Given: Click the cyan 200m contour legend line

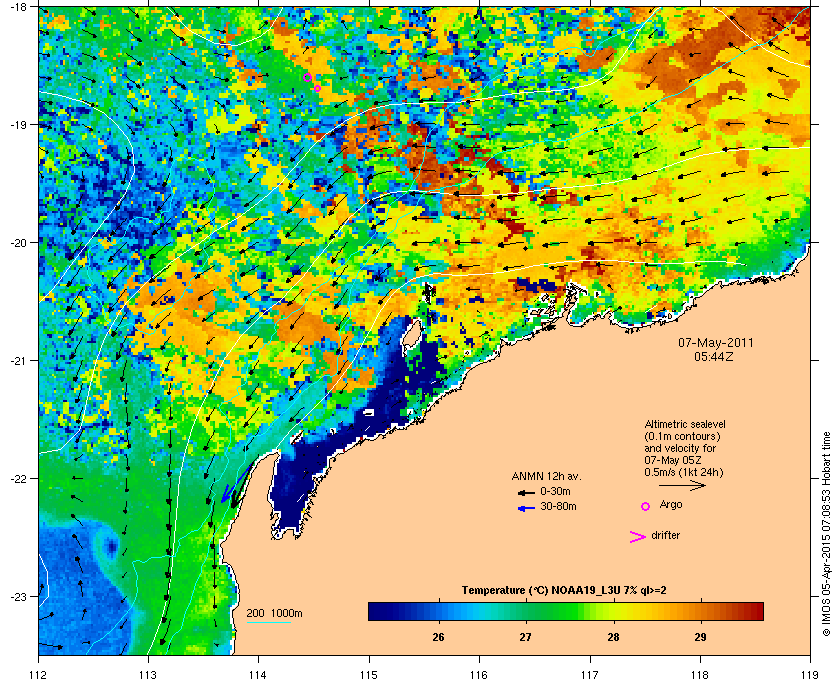Looking at the screenshot, I should 268,623.
